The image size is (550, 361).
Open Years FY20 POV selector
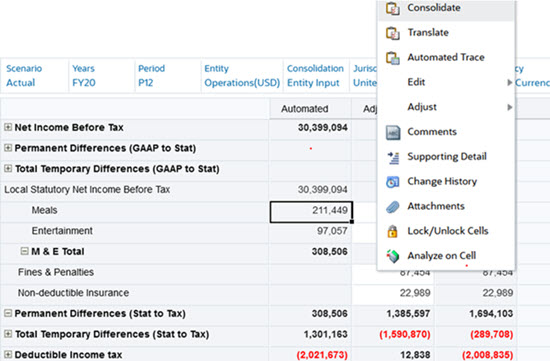point(101,76)
